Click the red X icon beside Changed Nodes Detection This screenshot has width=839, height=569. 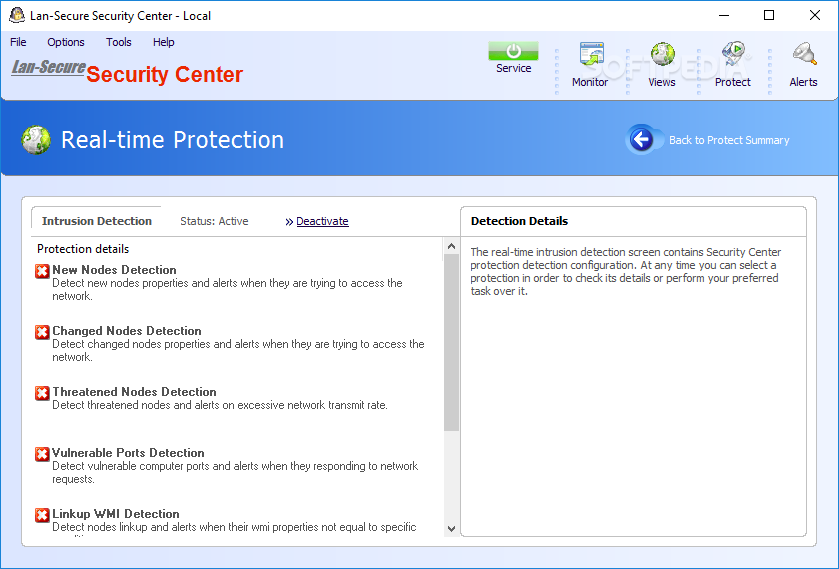click(42, 332)
